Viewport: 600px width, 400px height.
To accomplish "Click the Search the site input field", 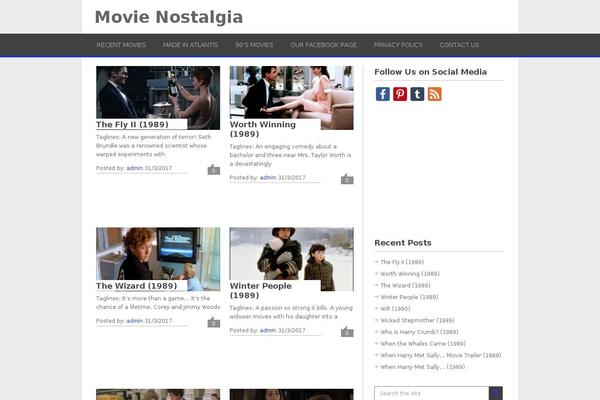I will coord(432,393).
